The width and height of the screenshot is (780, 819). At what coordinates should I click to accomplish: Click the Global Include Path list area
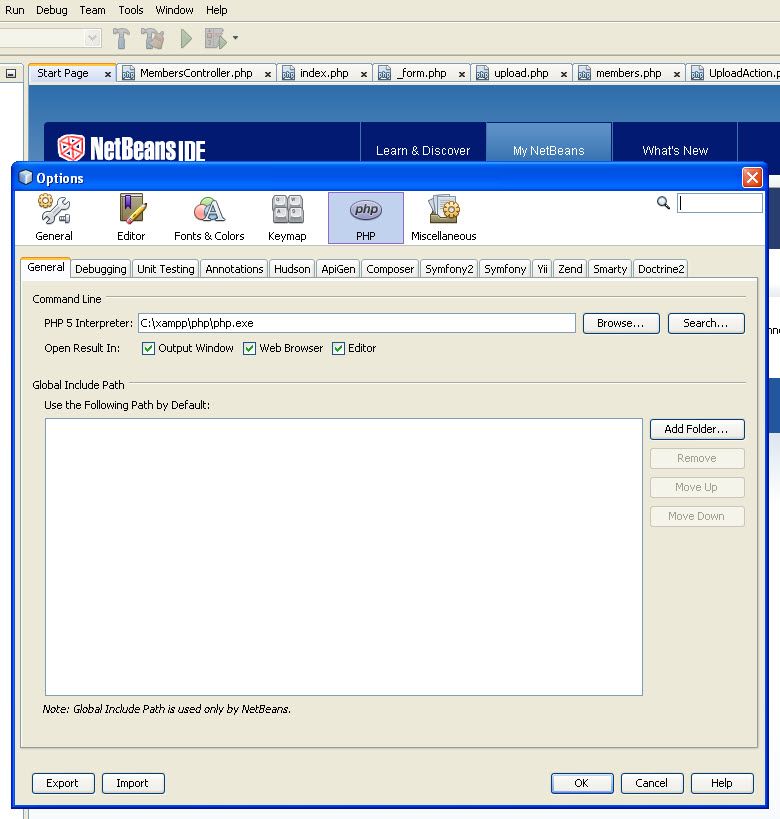344,557
